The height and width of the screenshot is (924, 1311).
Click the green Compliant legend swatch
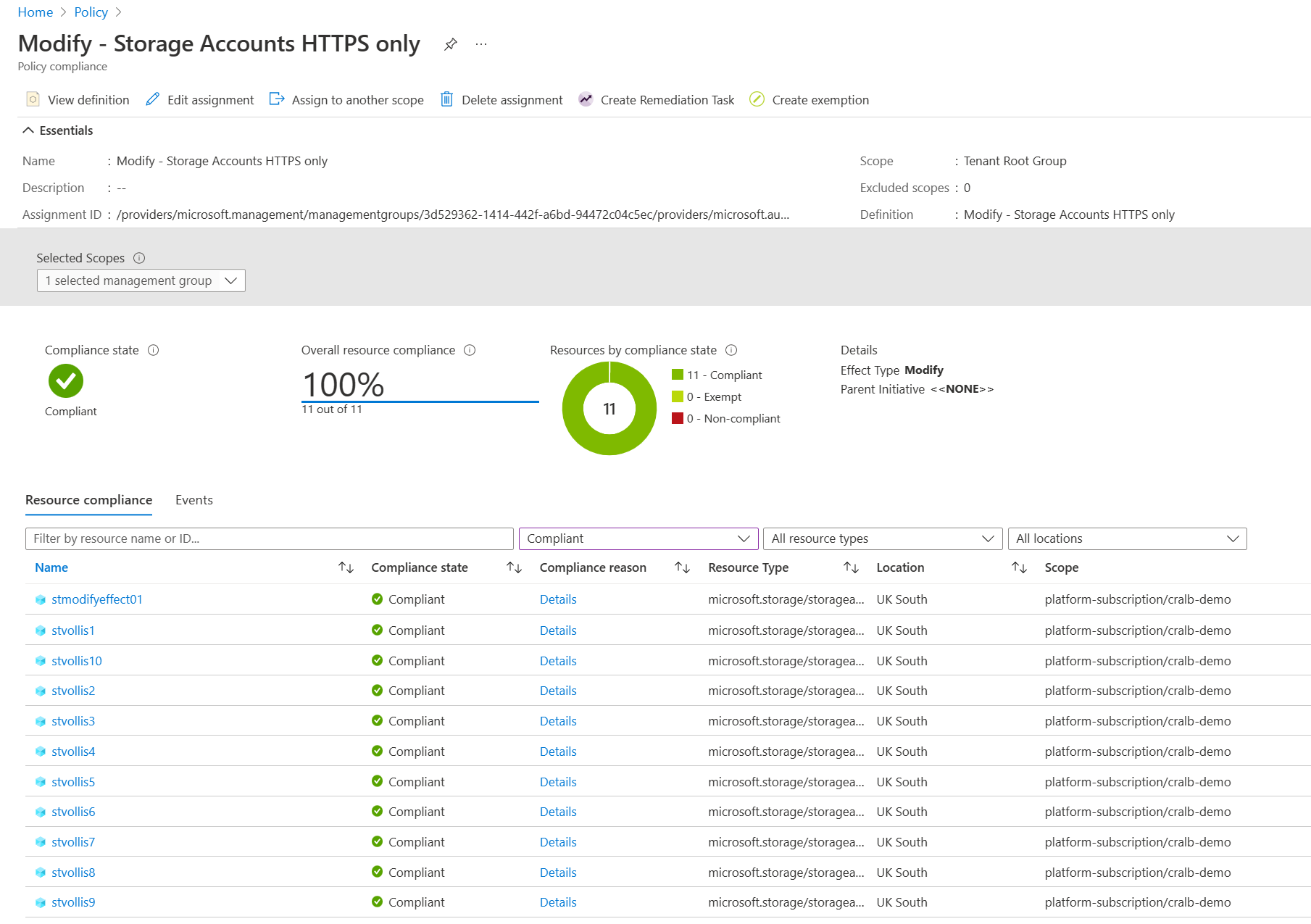678,375
